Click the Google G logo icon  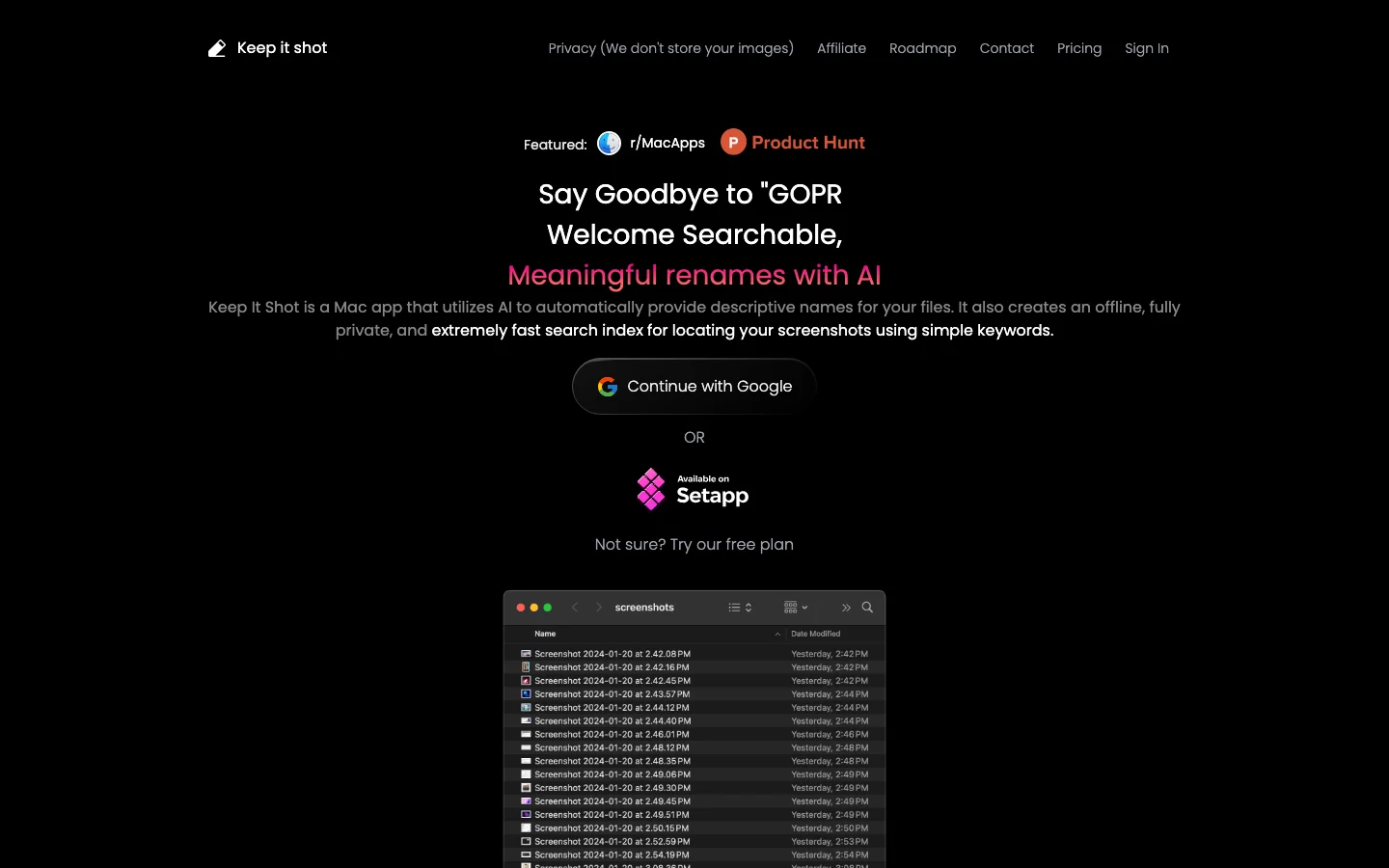[x=608, y=387]
